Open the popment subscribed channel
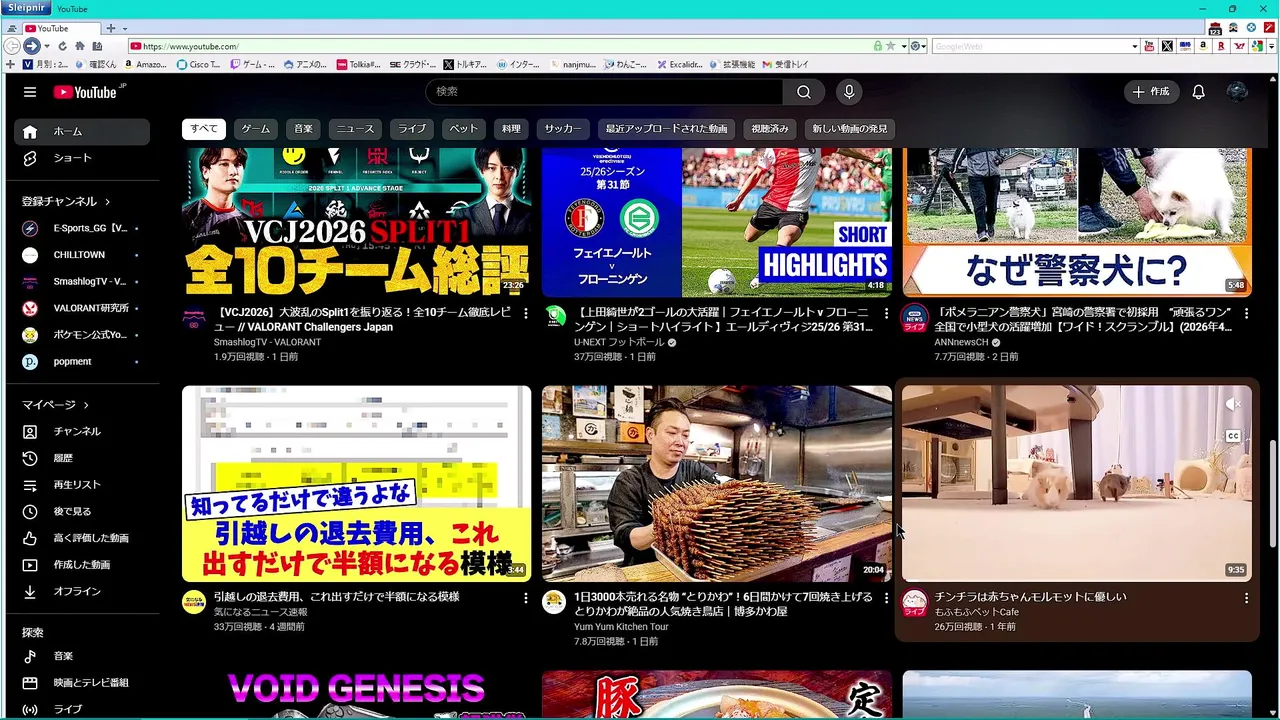The width and height of the screenshot is (1280, 720). [x=82, y=362]
